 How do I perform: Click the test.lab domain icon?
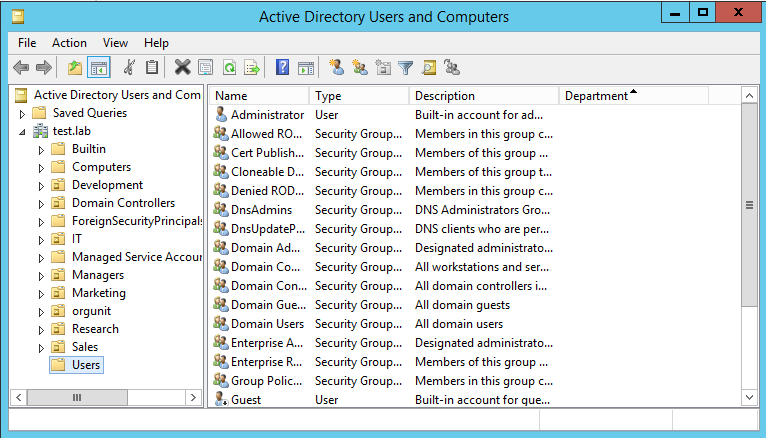pos(40,131)
